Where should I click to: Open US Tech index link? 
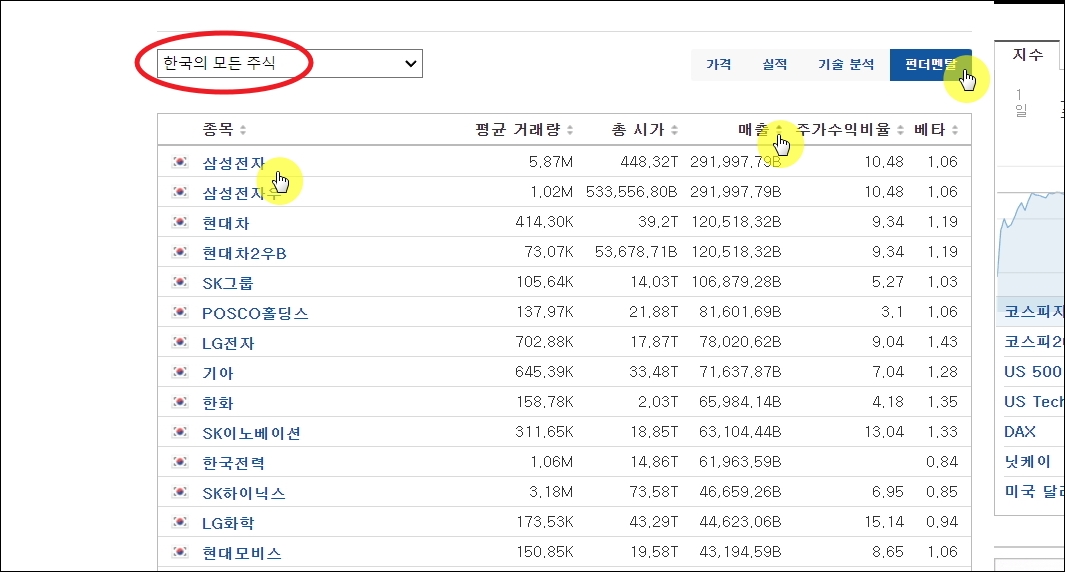click(1034, 401)
